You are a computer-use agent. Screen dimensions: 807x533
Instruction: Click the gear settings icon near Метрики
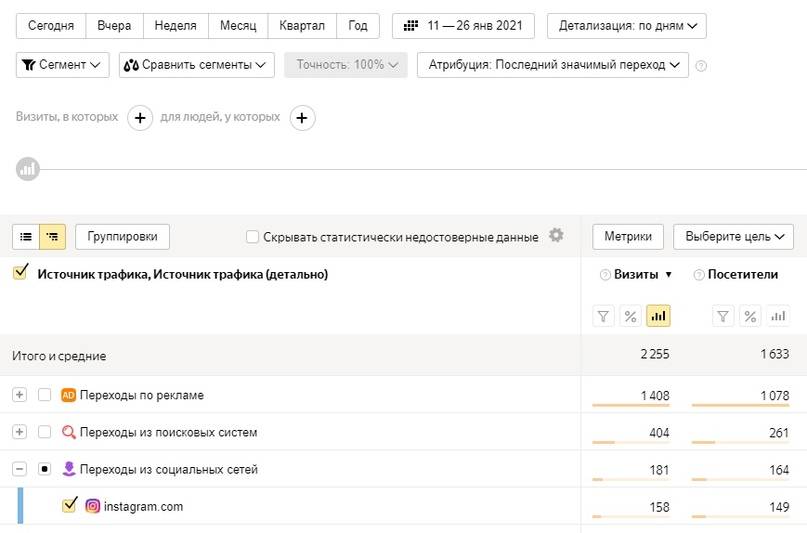point(557,236)
